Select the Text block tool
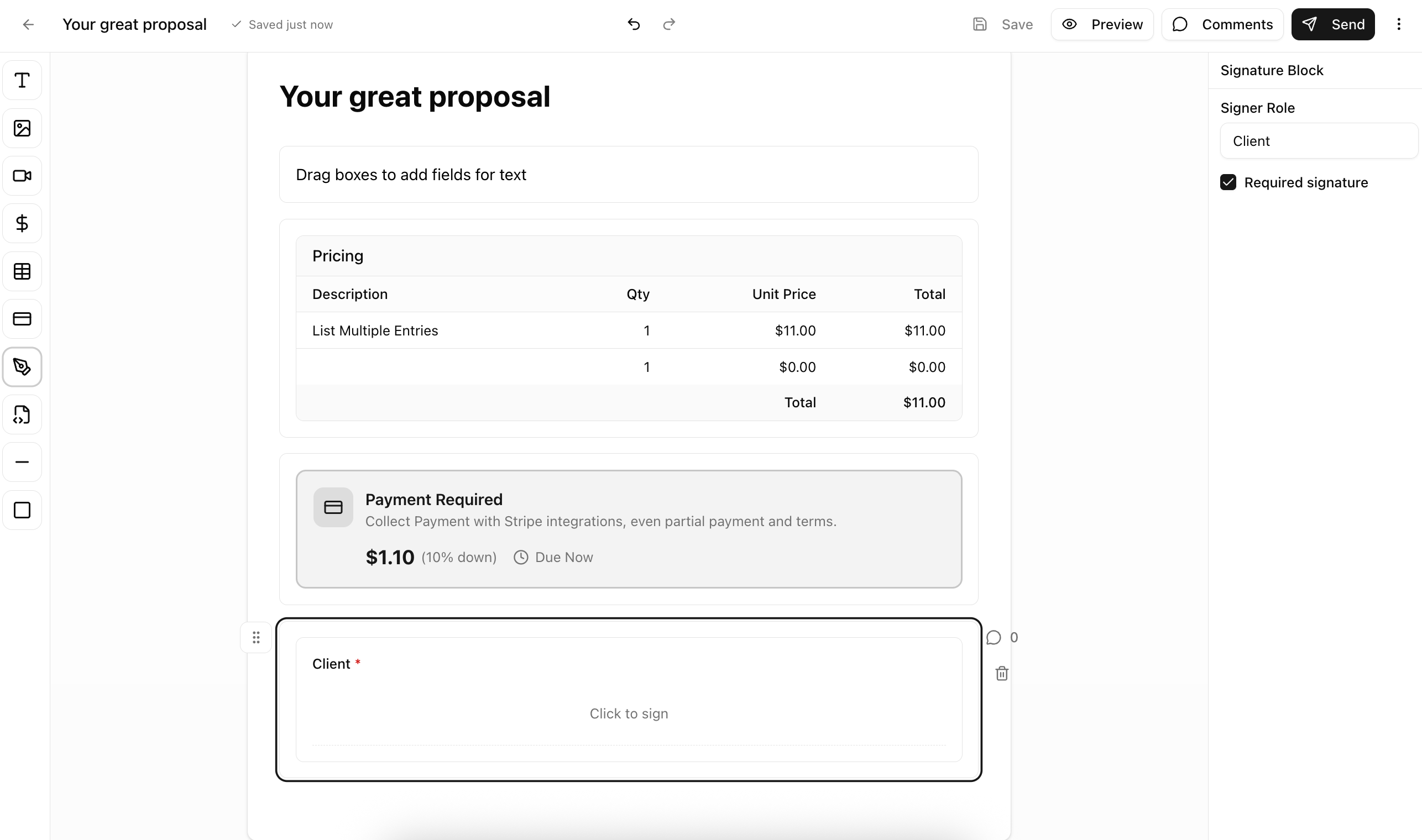The image size is (1422, 840). 22,80
